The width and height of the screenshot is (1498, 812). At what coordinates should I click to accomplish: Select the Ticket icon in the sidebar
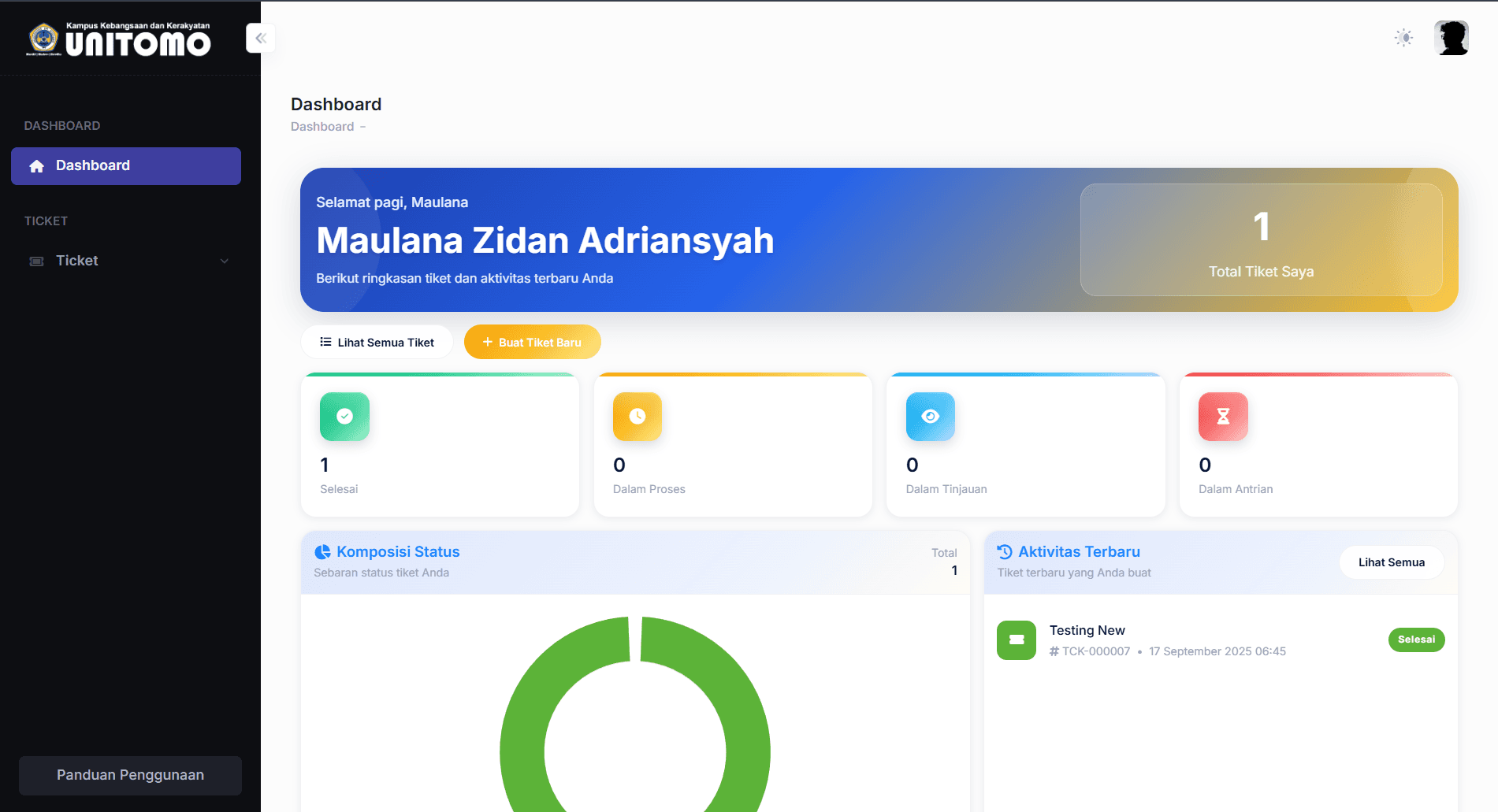36,261
